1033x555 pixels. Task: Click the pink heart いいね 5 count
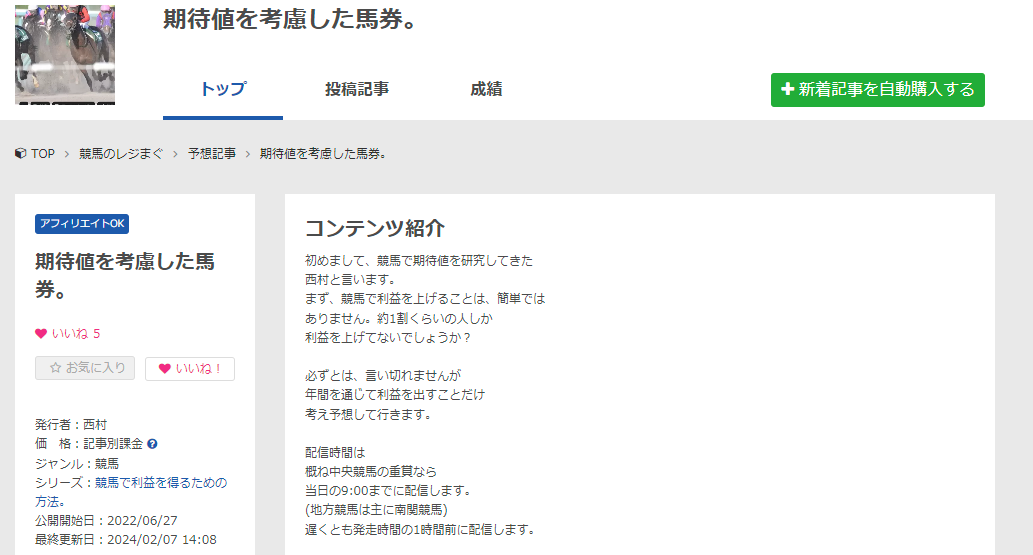(68, 333)
